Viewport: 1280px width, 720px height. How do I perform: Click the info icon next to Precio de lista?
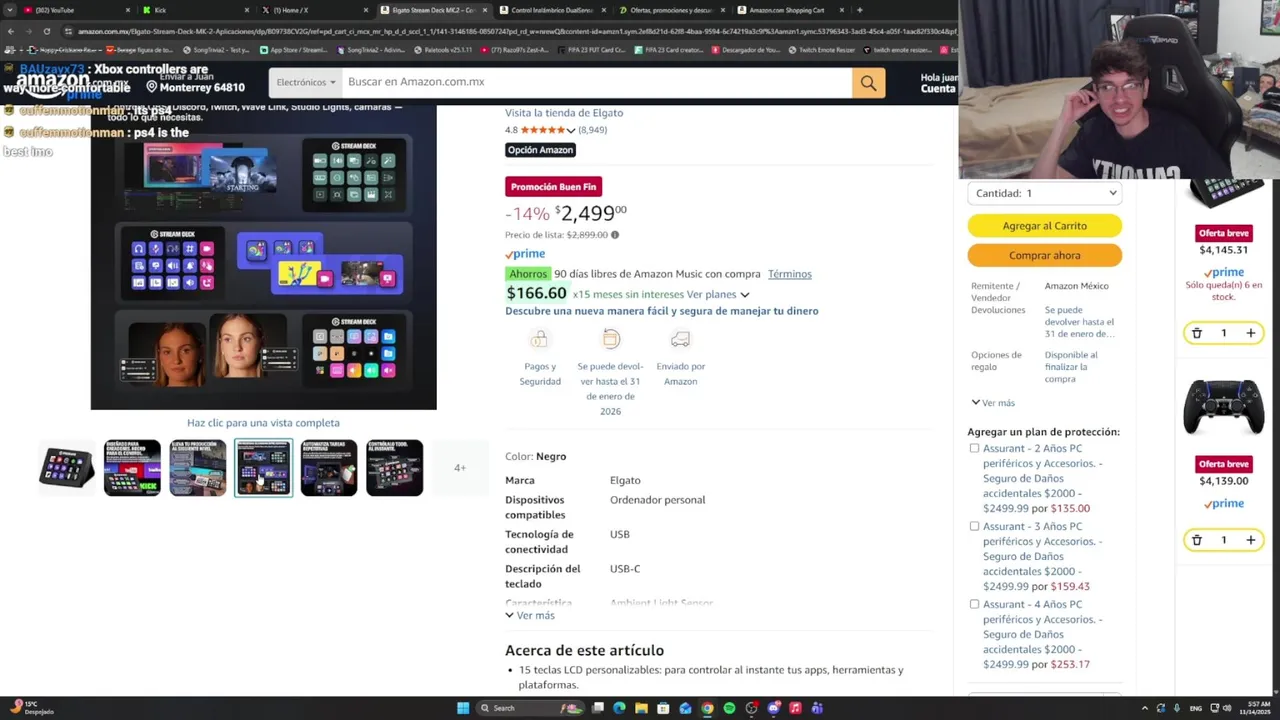point(615,235)
